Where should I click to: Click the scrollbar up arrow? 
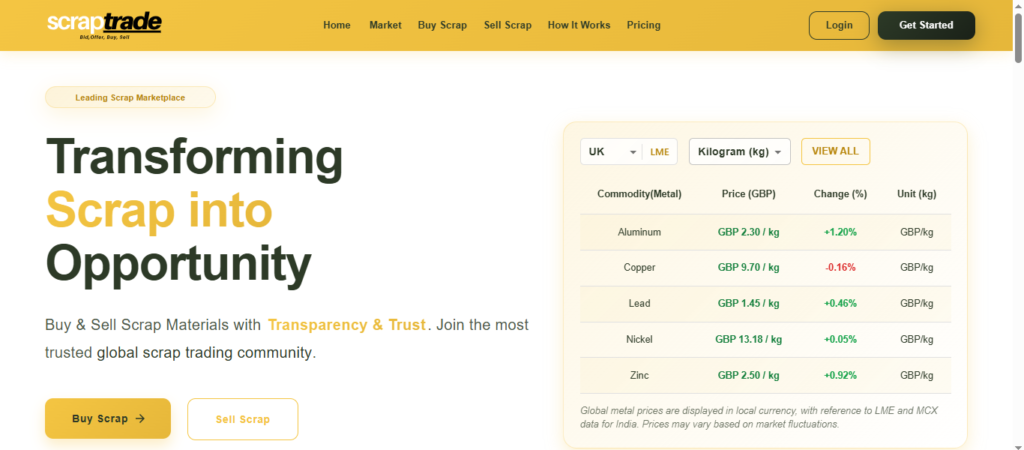point(1016,6)
